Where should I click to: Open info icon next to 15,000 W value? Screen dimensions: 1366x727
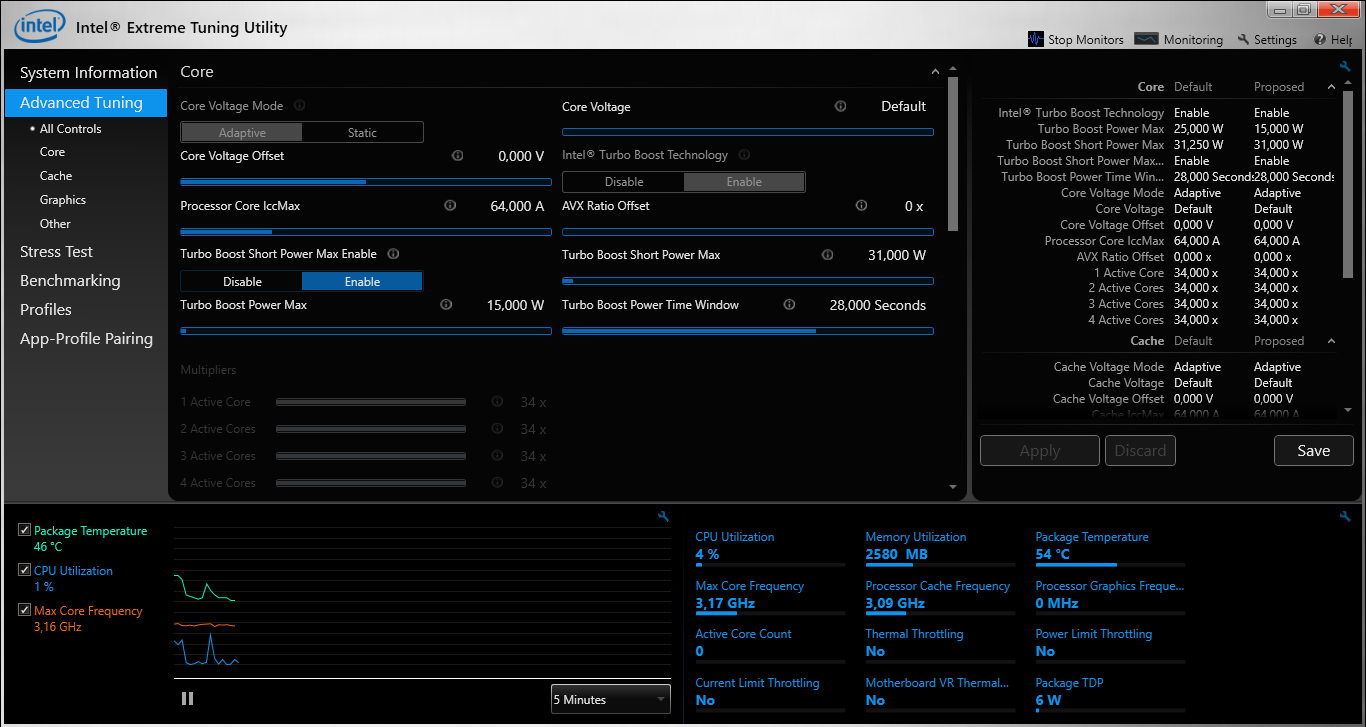(446, 304)
